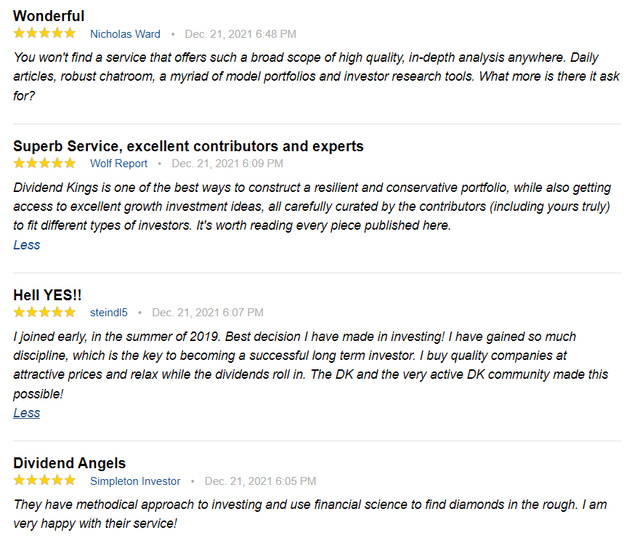Click first star of Hell YES!! review
Screen dimensions: 640x546
pos(19,312)
